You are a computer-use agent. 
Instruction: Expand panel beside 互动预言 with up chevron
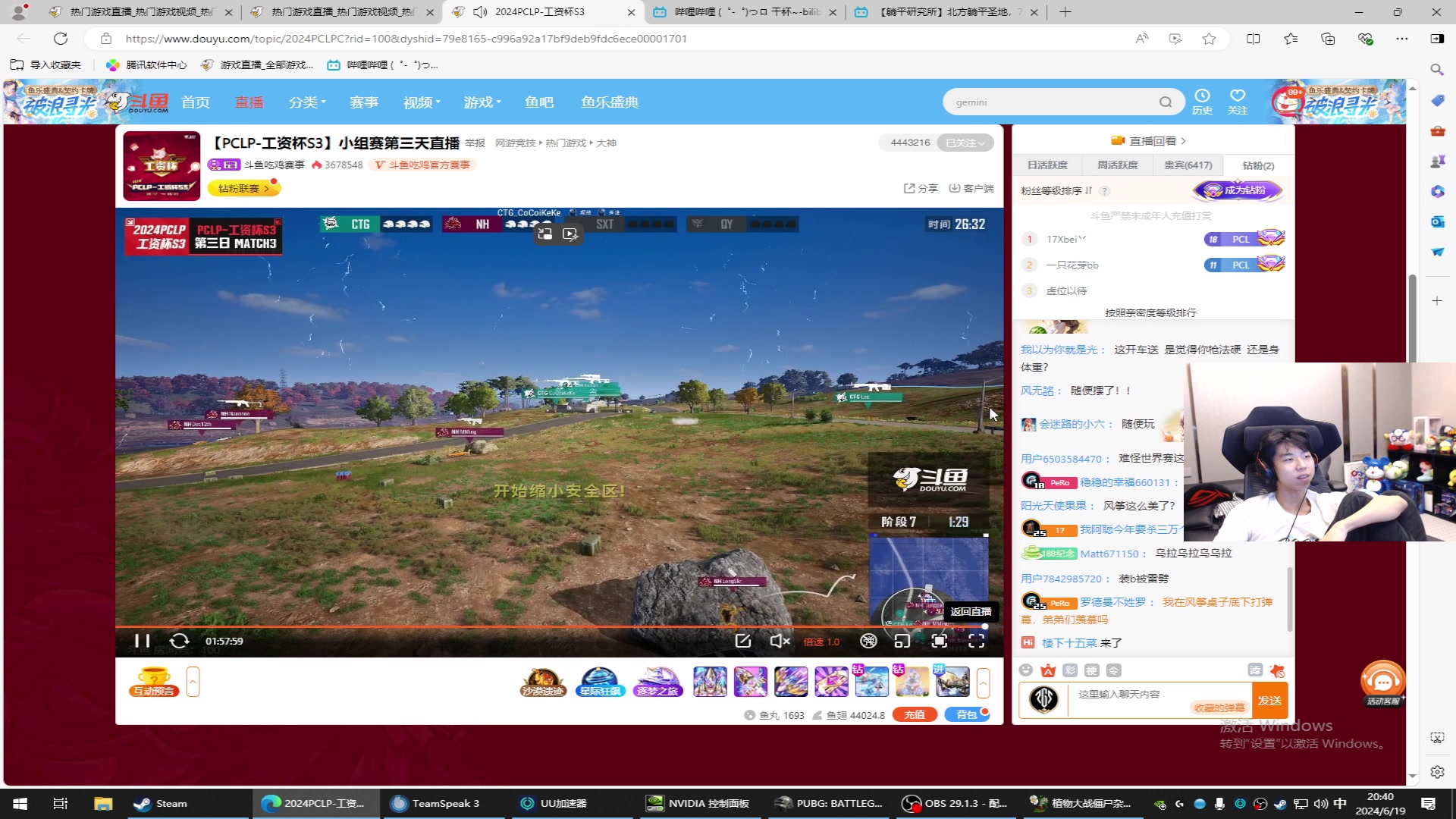193,682
